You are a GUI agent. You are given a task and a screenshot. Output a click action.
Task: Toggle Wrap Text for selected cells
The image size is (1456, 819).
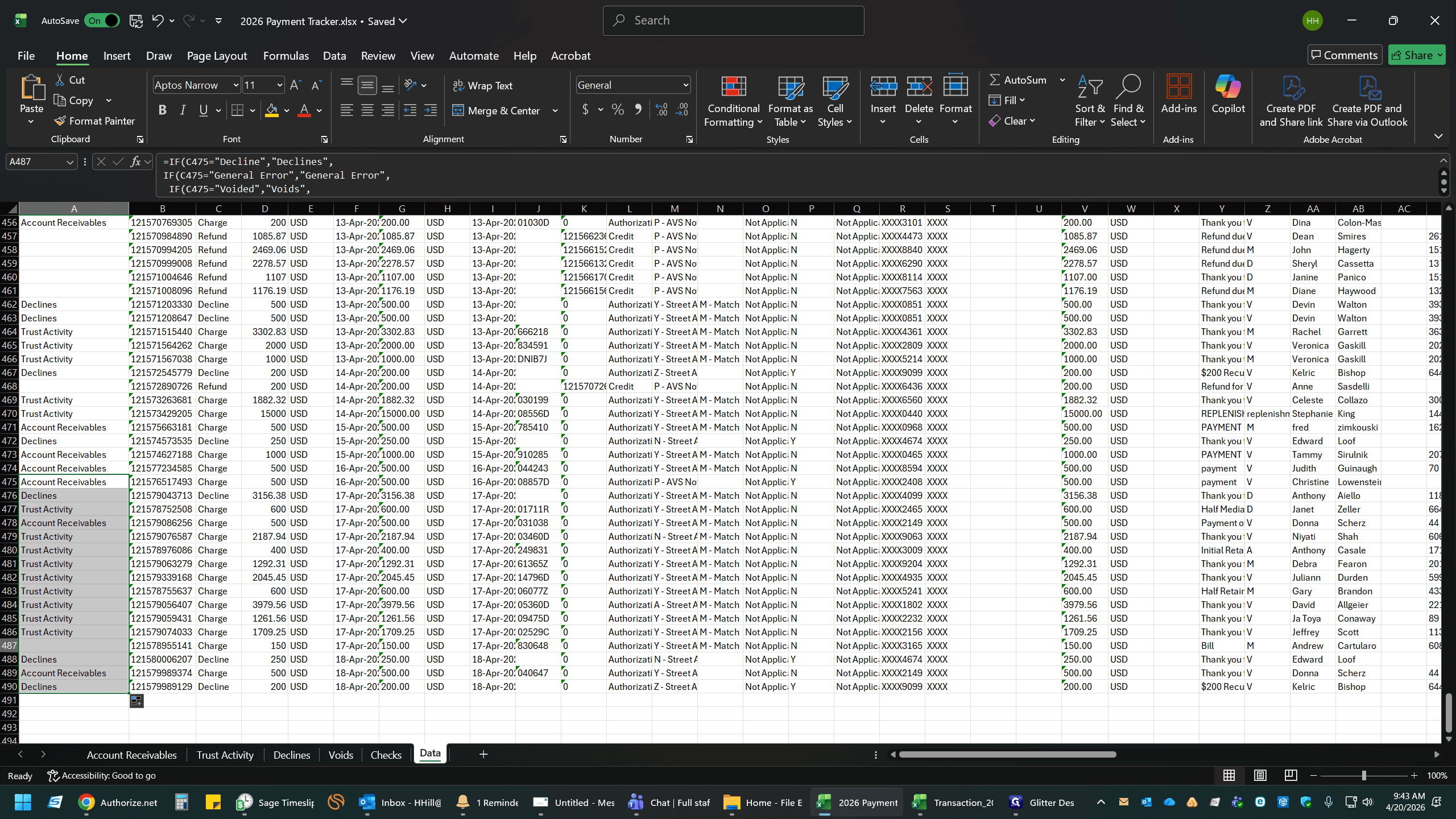(483, 85)
